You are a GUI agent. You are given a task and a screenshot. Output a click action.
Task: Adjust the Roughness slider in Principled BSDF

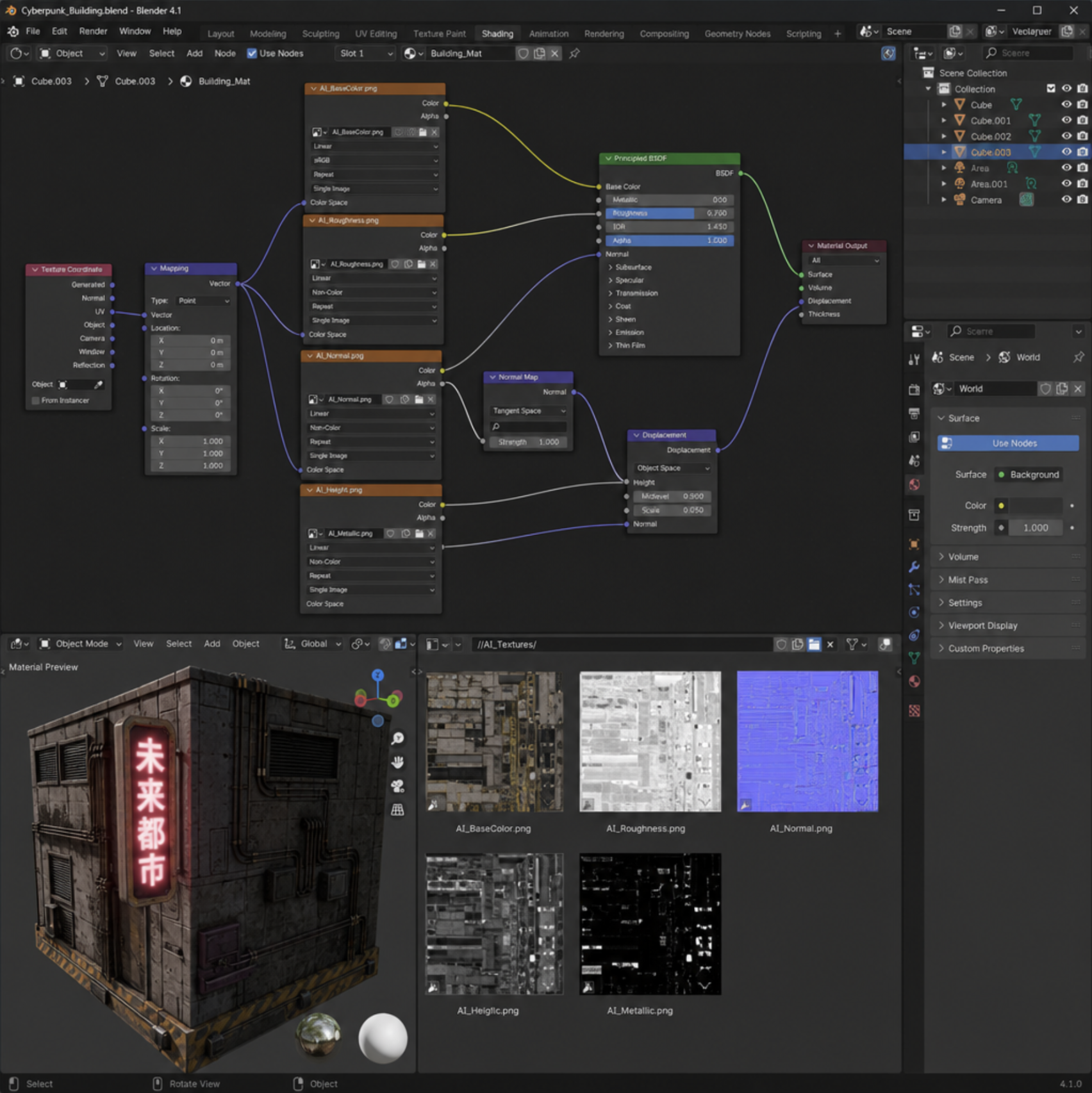669,213
